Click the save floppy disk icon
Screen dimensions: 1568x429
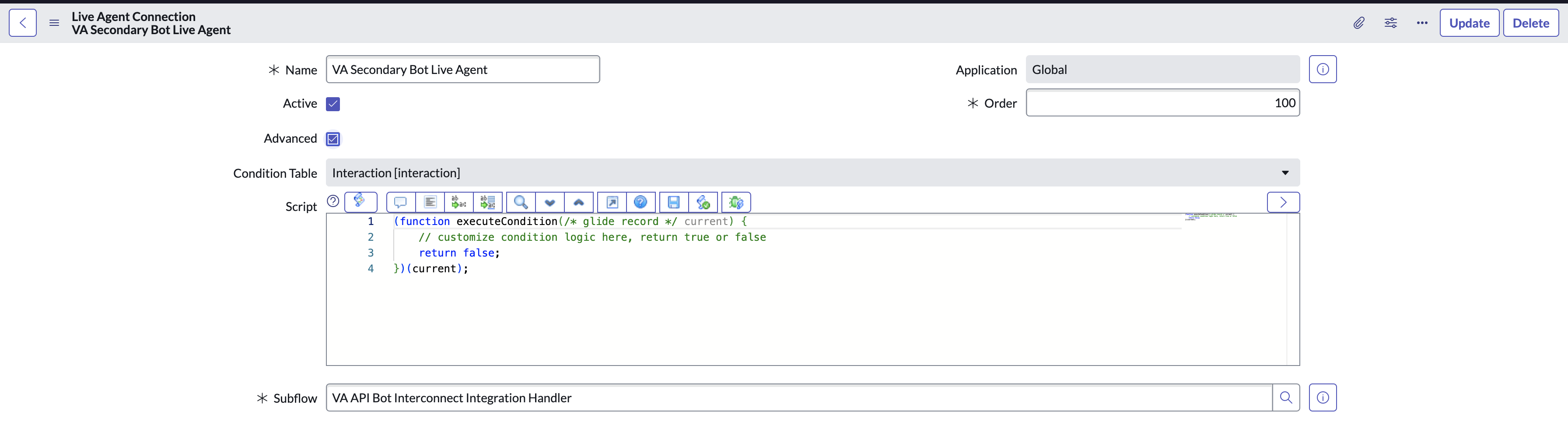point(674,202)
